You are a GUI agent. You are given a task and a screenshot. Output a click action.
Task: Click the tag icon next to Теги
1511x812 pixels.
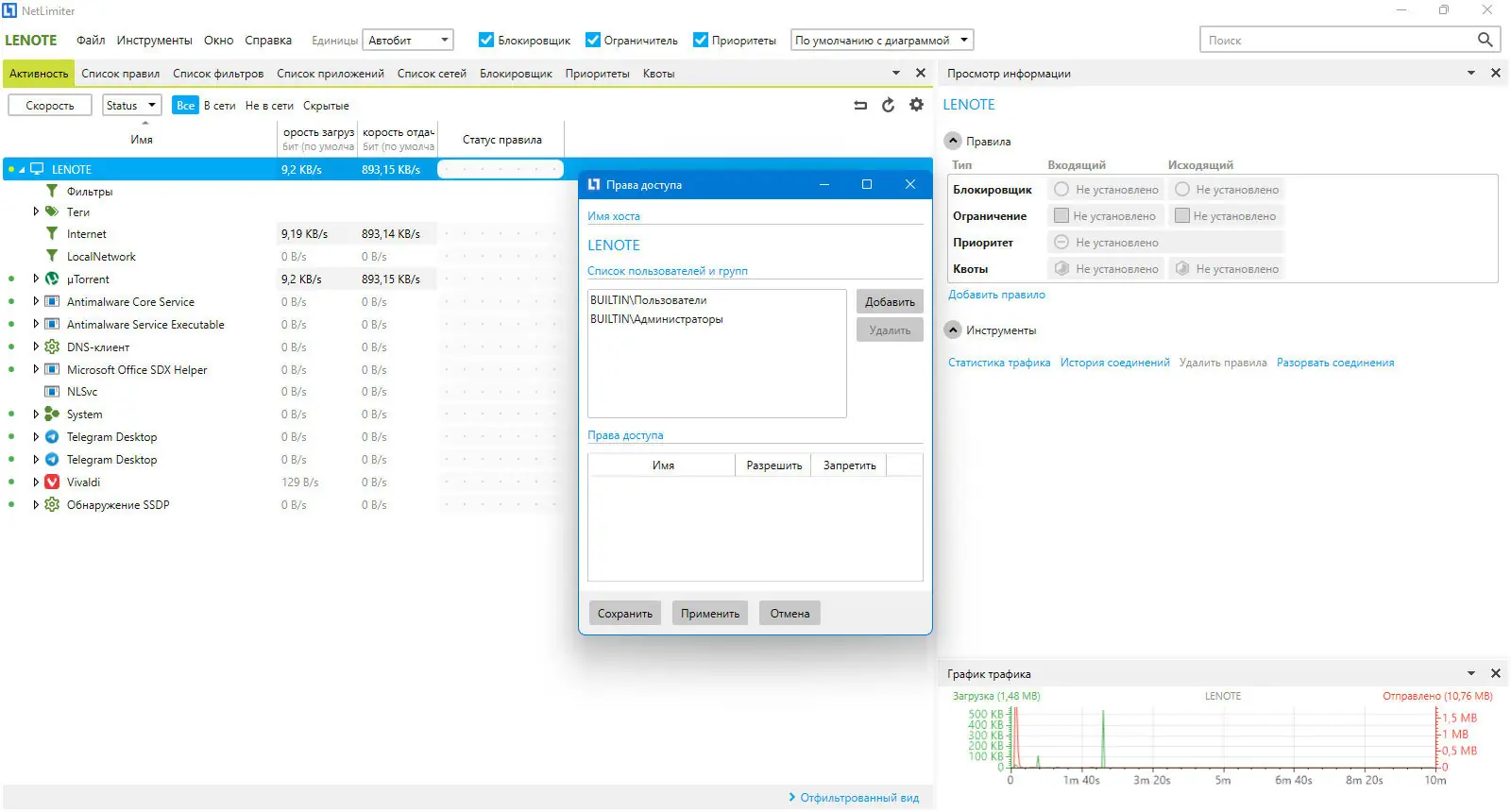[52, 211]
